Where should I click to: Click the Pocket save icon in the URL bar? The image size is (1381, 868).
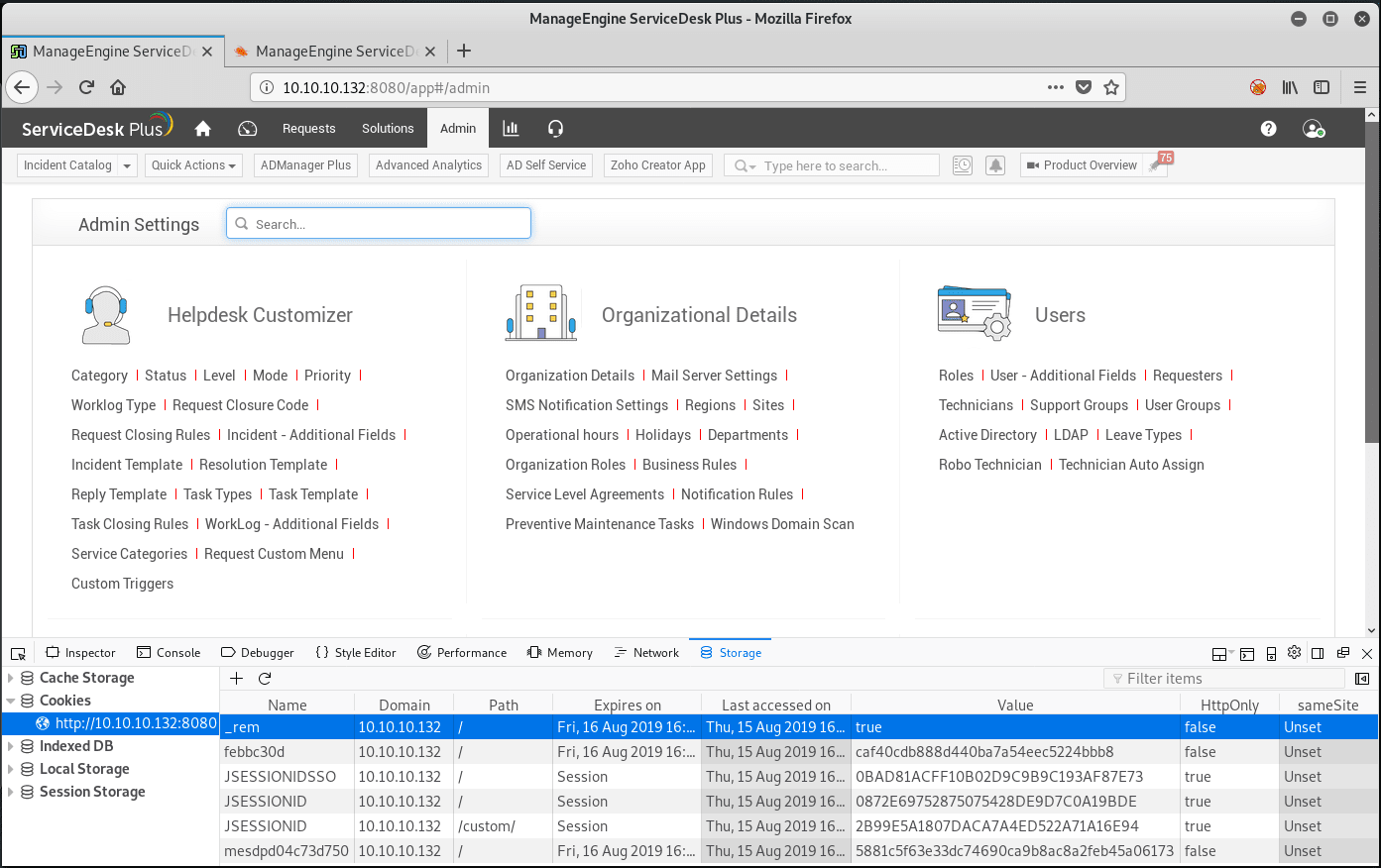coord(1084,87)
